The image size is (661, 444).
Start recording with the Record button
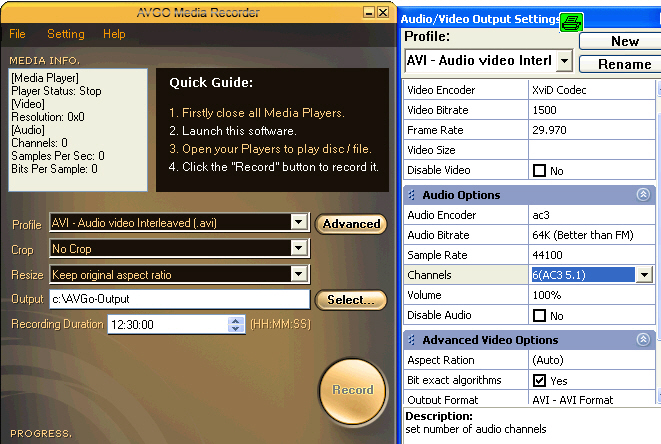tap(353, 390)
